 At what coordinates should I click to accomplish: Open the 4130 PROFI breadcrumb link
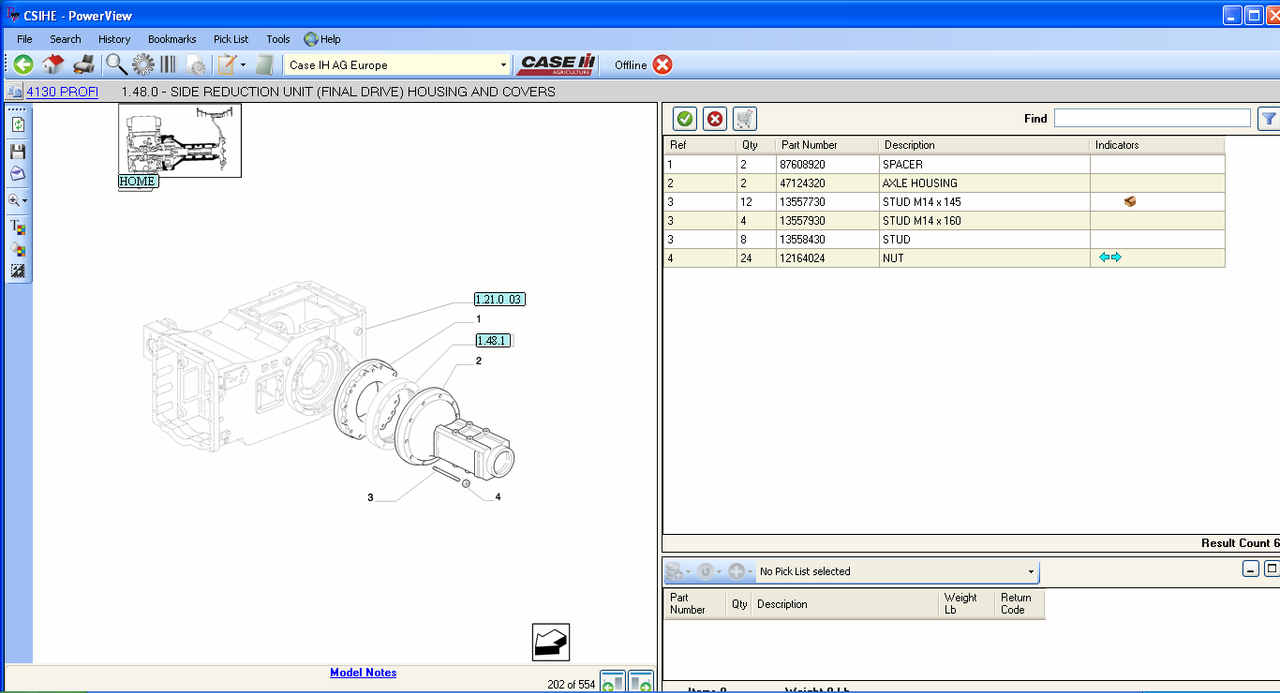[x=62, y=91]
